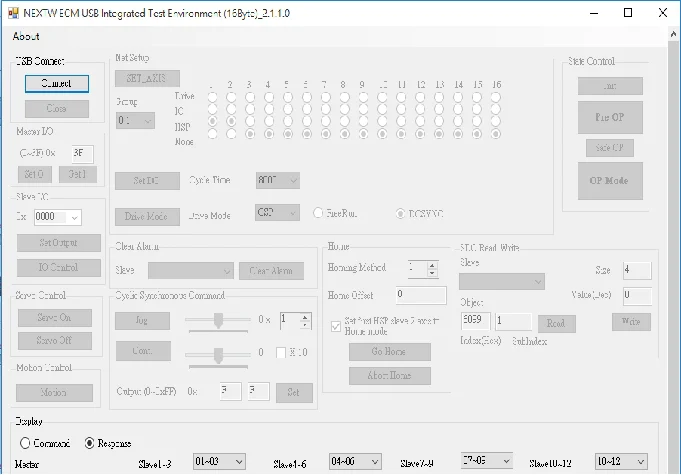Select the FreeRun radio button
Image resolution: width=681 pixels, height=475 pixels.
[318, 213]
